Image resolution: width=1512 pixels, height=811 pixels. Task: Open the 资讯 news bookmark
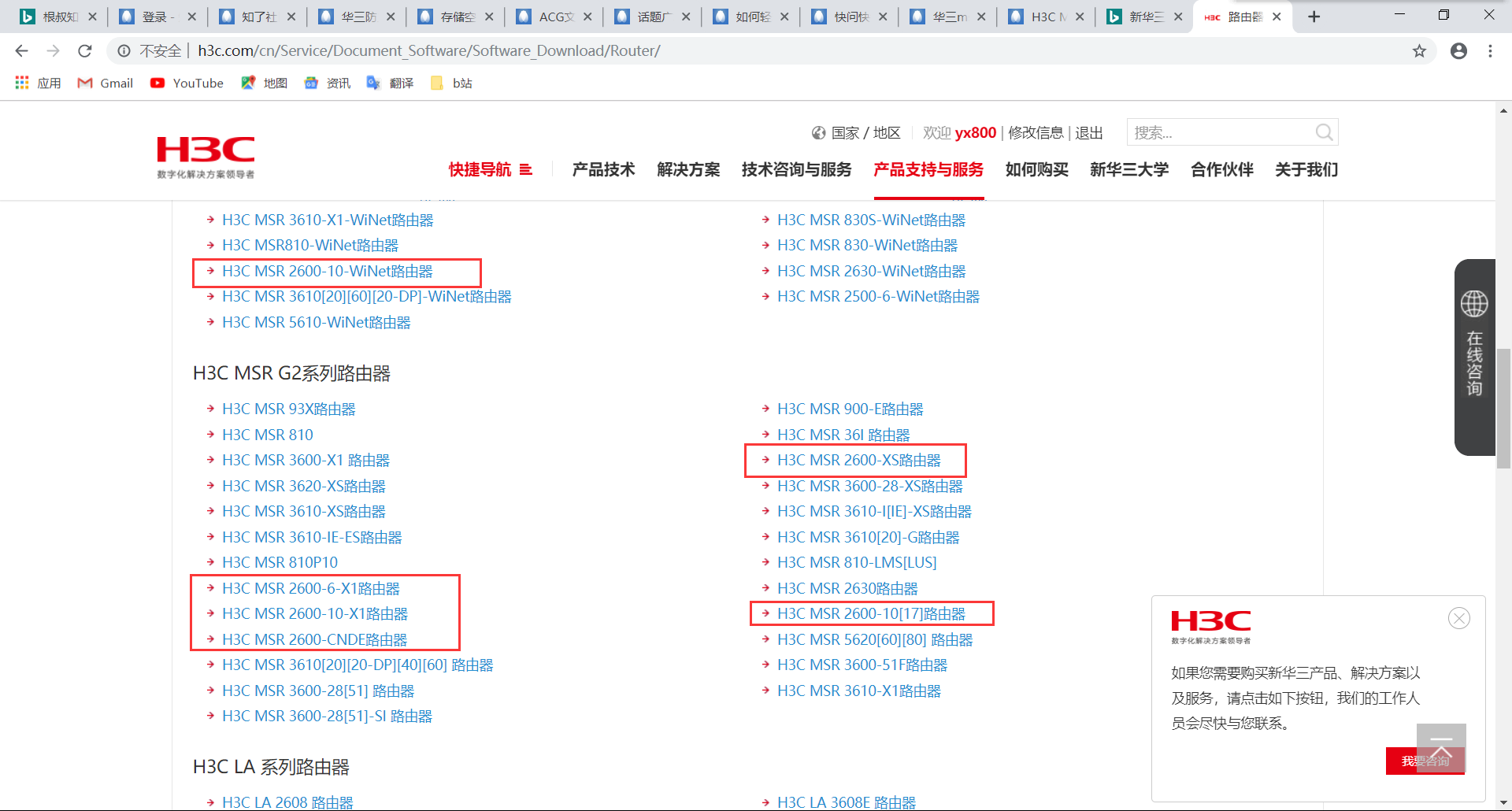[x=328, y=83]
